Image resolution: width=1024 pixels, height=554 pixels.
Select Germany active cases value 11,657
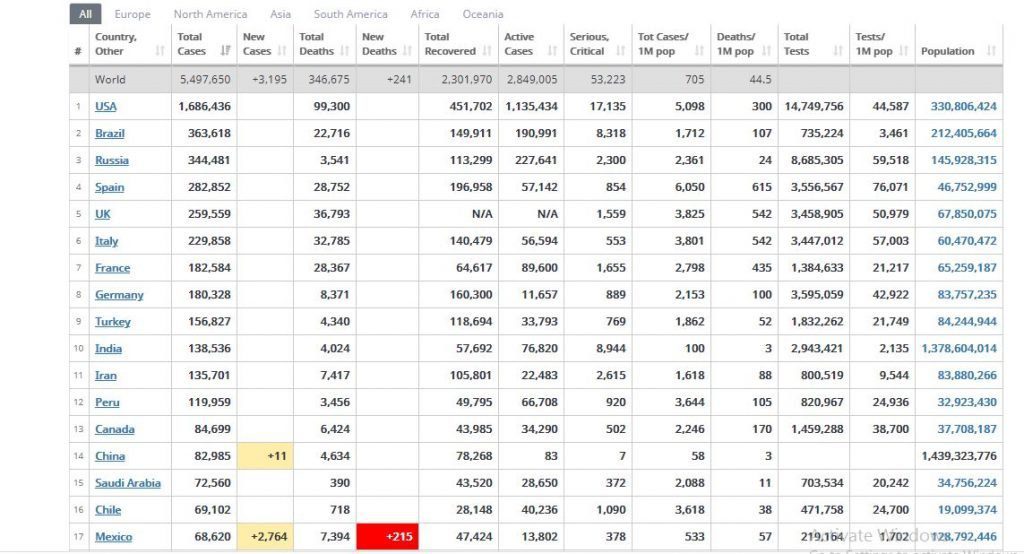[539, 295]
